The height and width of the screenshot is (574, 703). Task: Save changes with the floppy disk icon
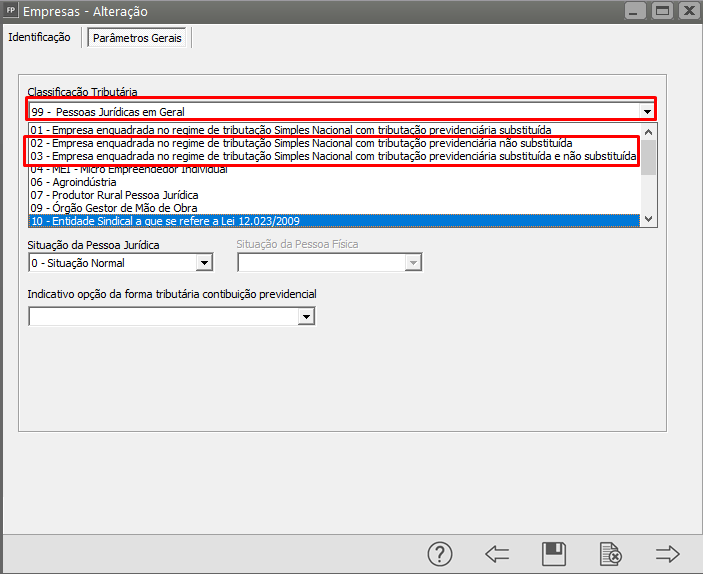554,554
